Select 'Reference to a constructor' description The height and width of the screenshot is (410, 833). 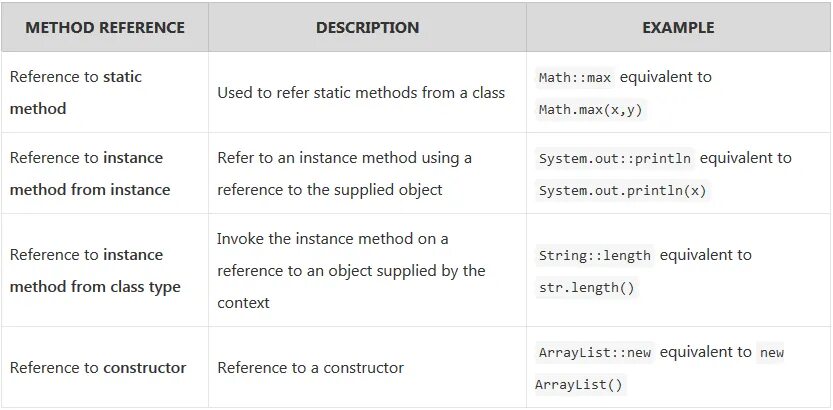pos(310,368)
